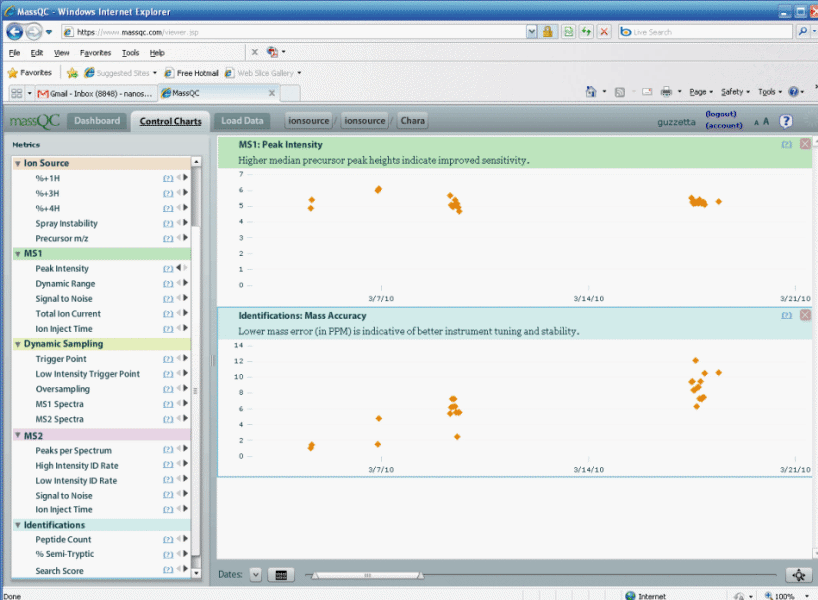818x600 pixels.
Task: Open the address bar dropdown arrow
Action: coord(531,32)
